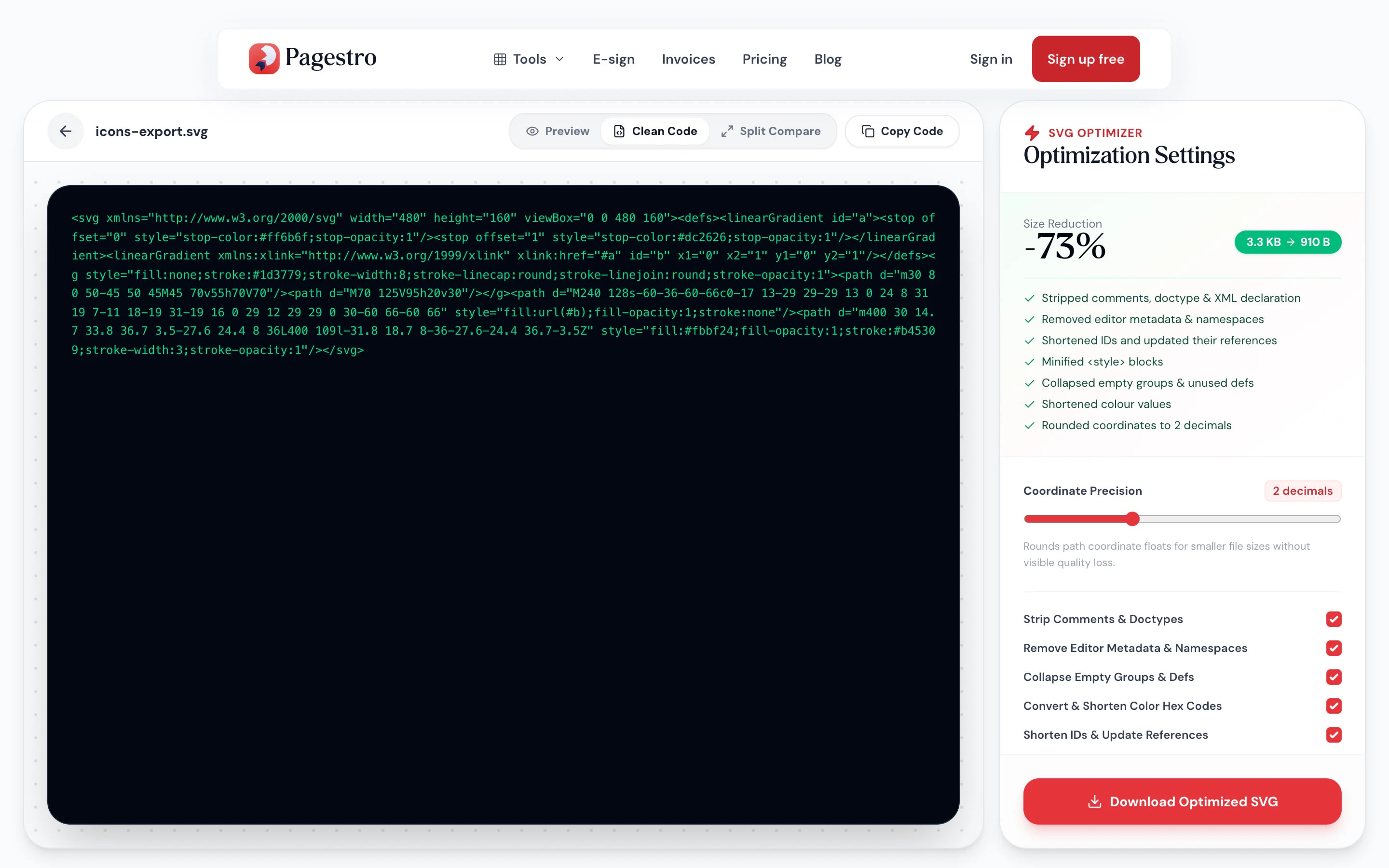
Task: Switch to the Preview tab
Action: (558, 132)
